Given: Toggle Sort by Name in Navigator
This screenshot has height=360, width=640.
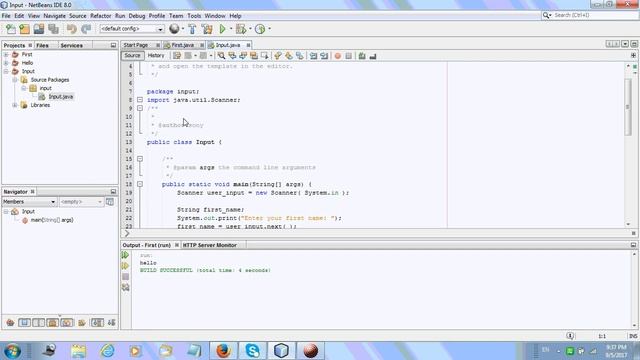Looking at the screenshot, I should 97,323.
